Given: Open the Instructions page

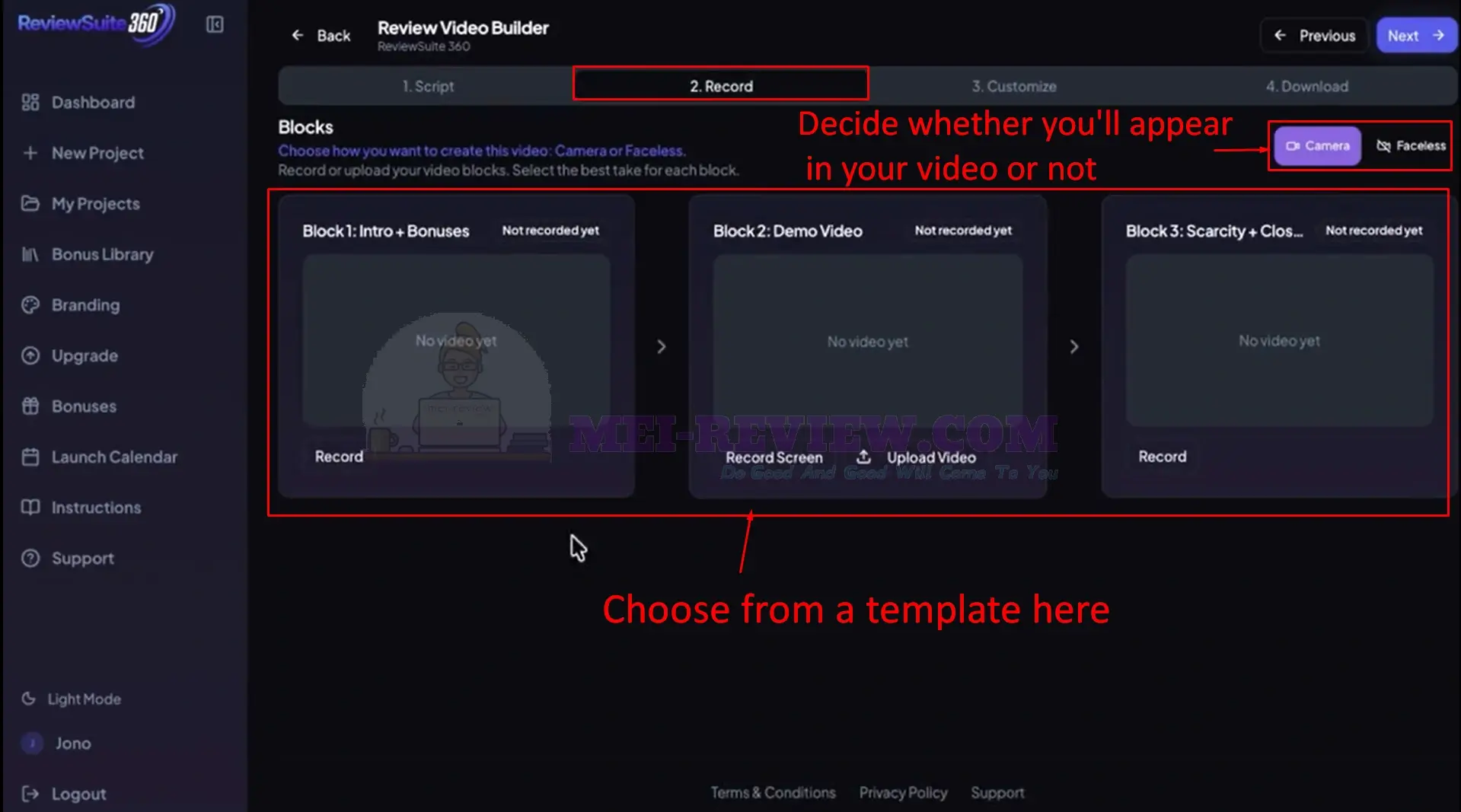Looking at the screenshot, I should [x=81, y=508].
